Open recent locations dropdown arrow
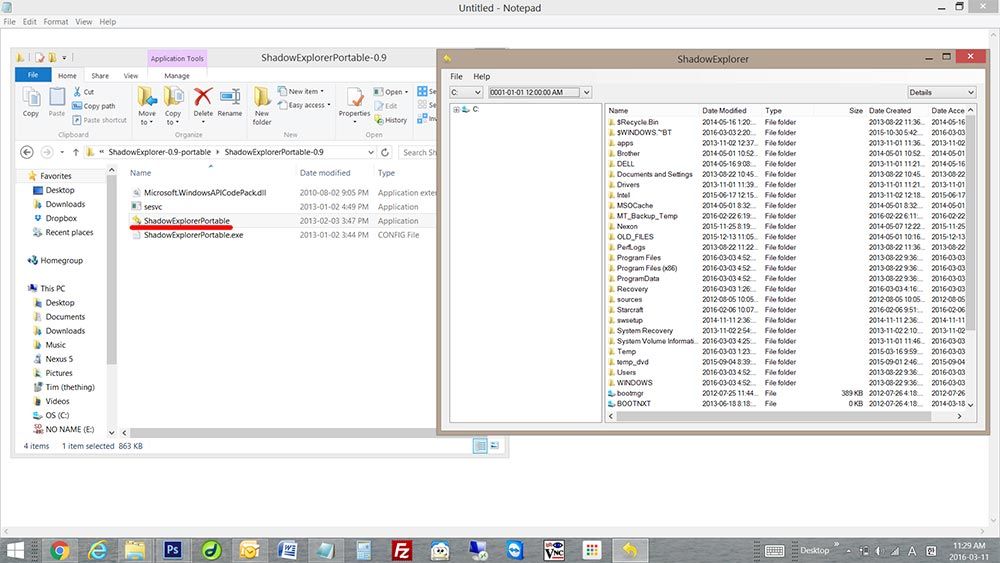The width and height of the screenshot is (1000, 563). click(62, 152)
